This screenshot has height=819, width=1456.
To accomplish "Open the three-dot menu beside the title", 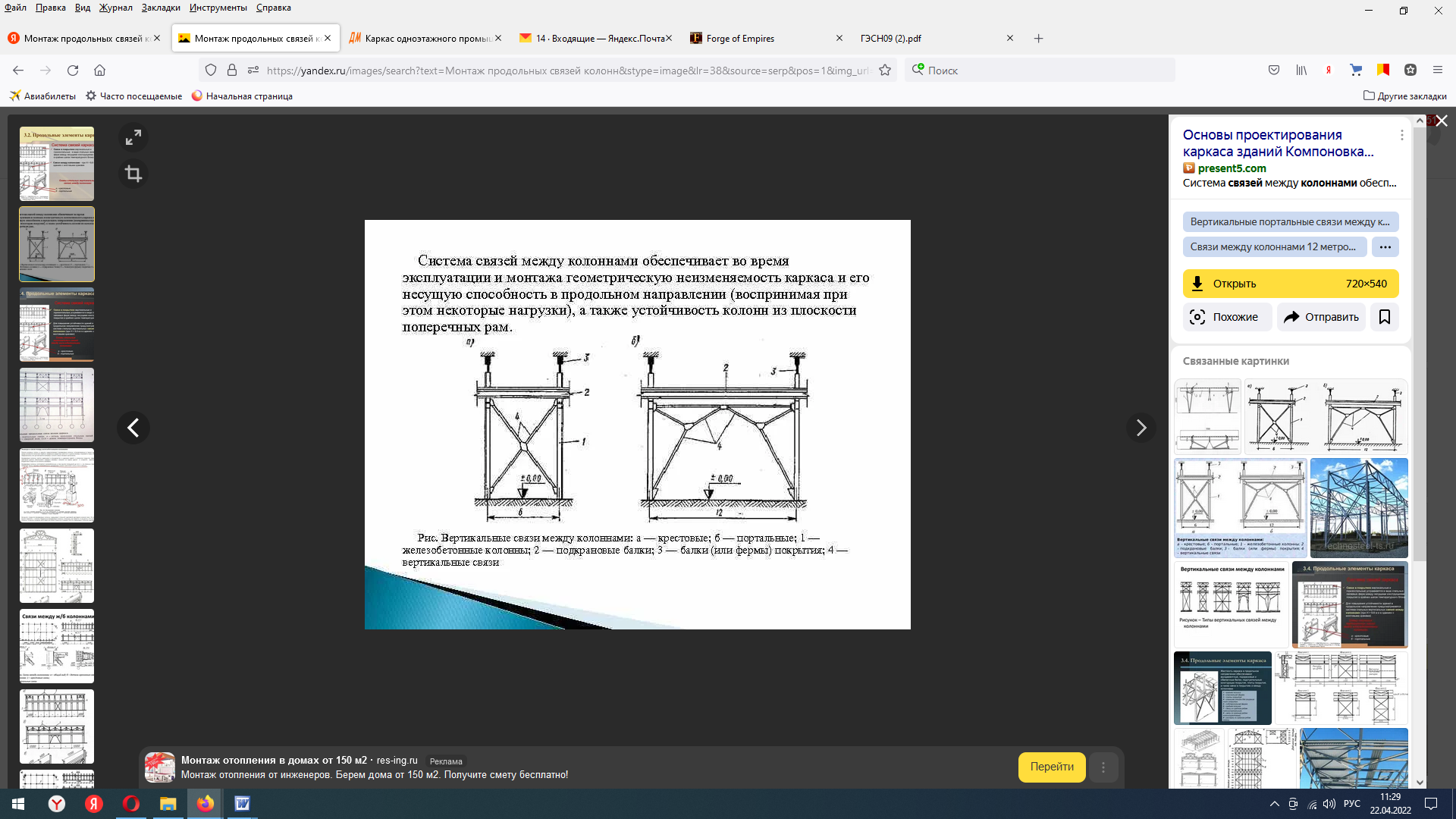I will pyautogui.click(x=1401, y=135).
